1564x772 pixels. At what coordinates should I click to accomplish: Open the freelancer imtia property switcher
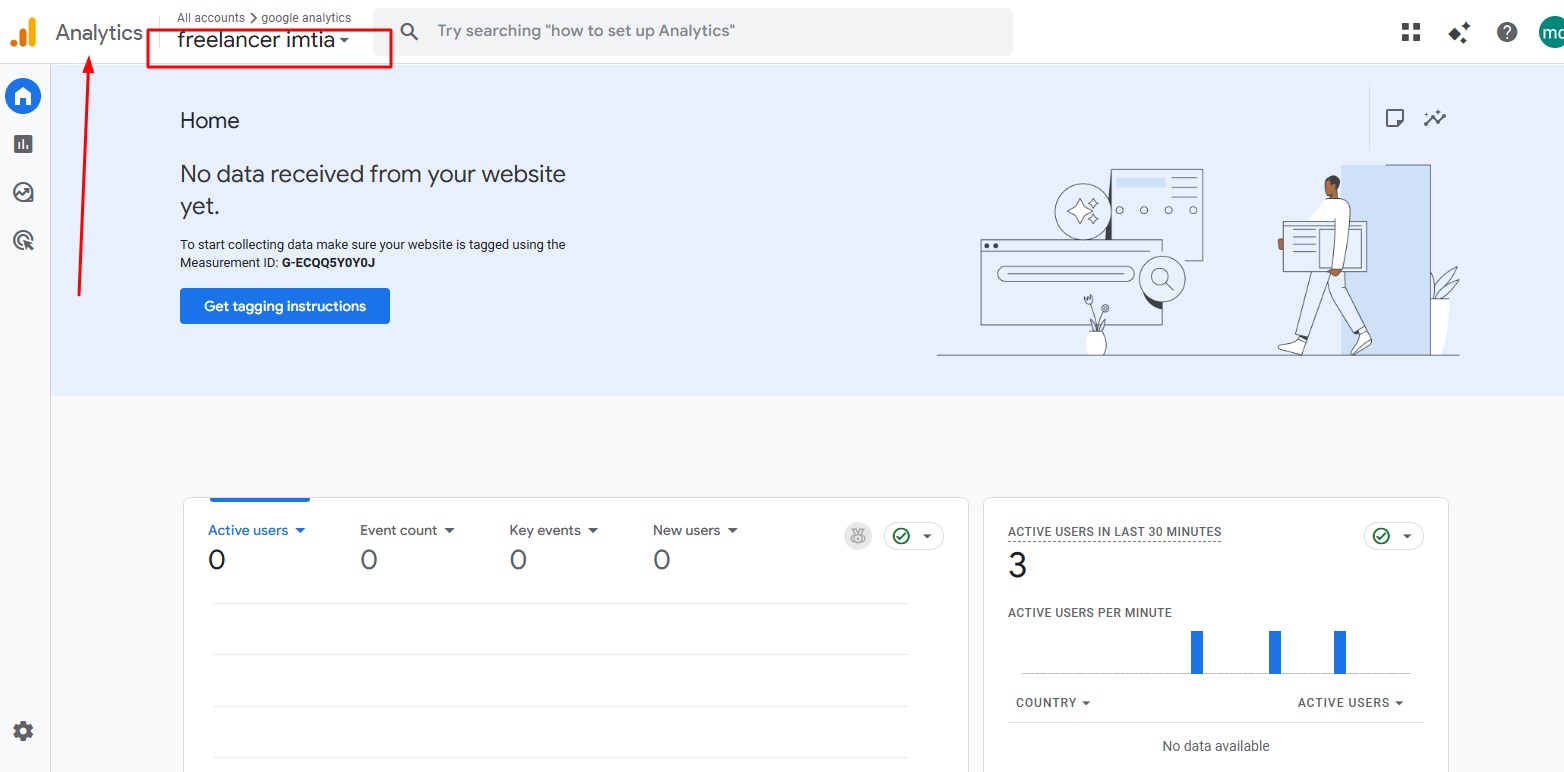click(x=260, y=40)
